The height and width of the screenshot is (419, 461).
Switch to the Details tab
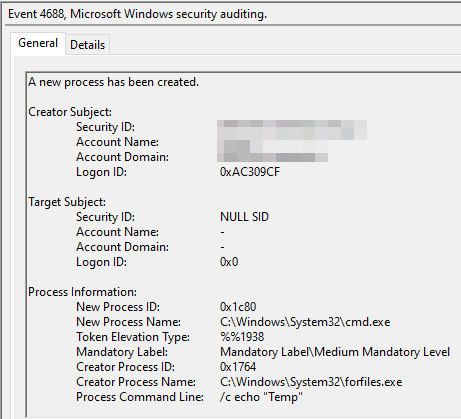coord(87,45)
